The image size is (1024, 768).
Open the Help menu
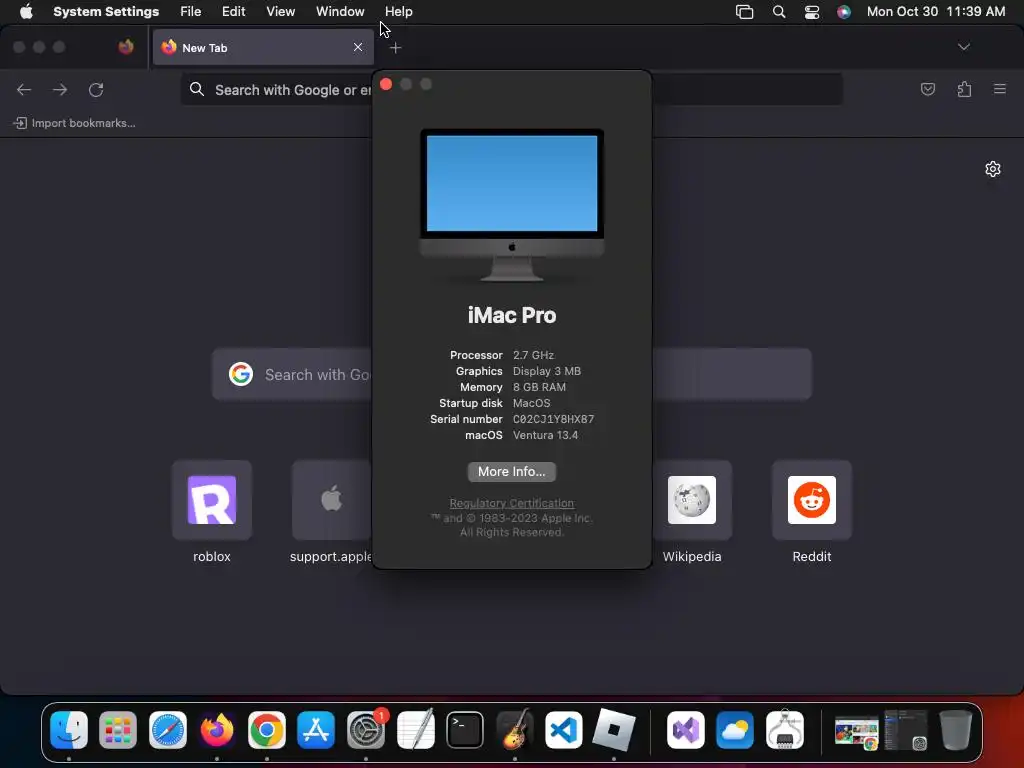click(398, 11)
